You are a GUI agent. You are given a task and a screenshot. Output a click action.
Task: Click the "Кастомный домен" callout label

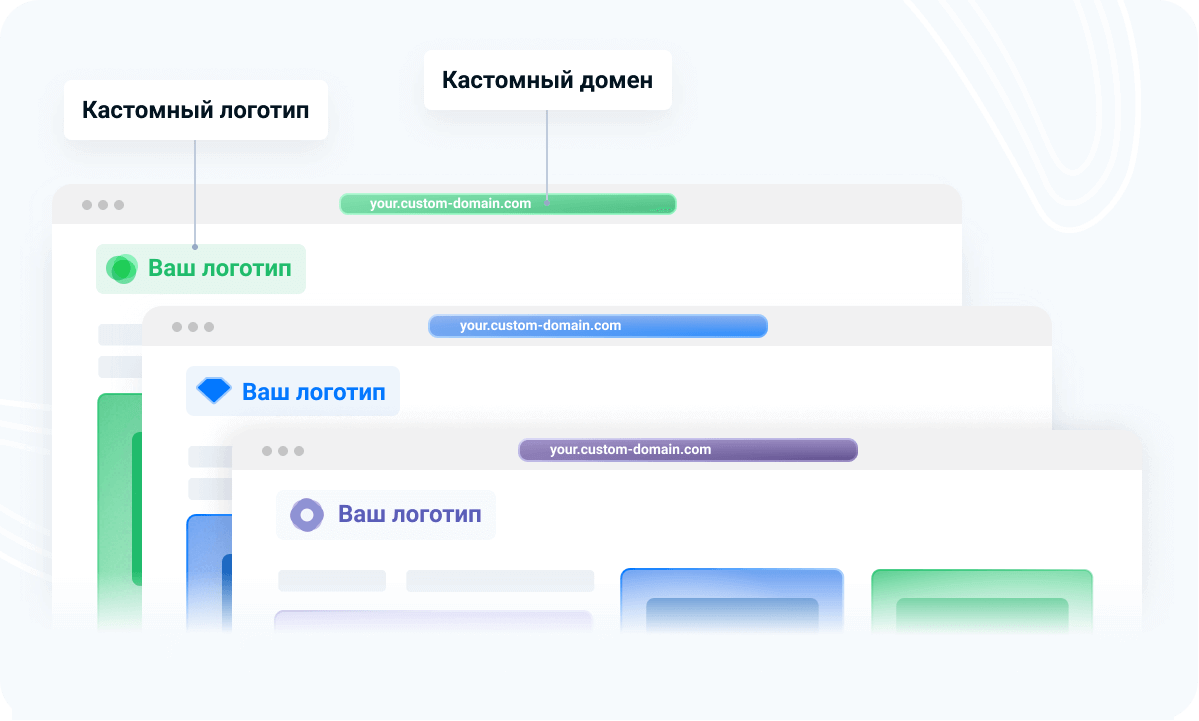coord(547,80)
